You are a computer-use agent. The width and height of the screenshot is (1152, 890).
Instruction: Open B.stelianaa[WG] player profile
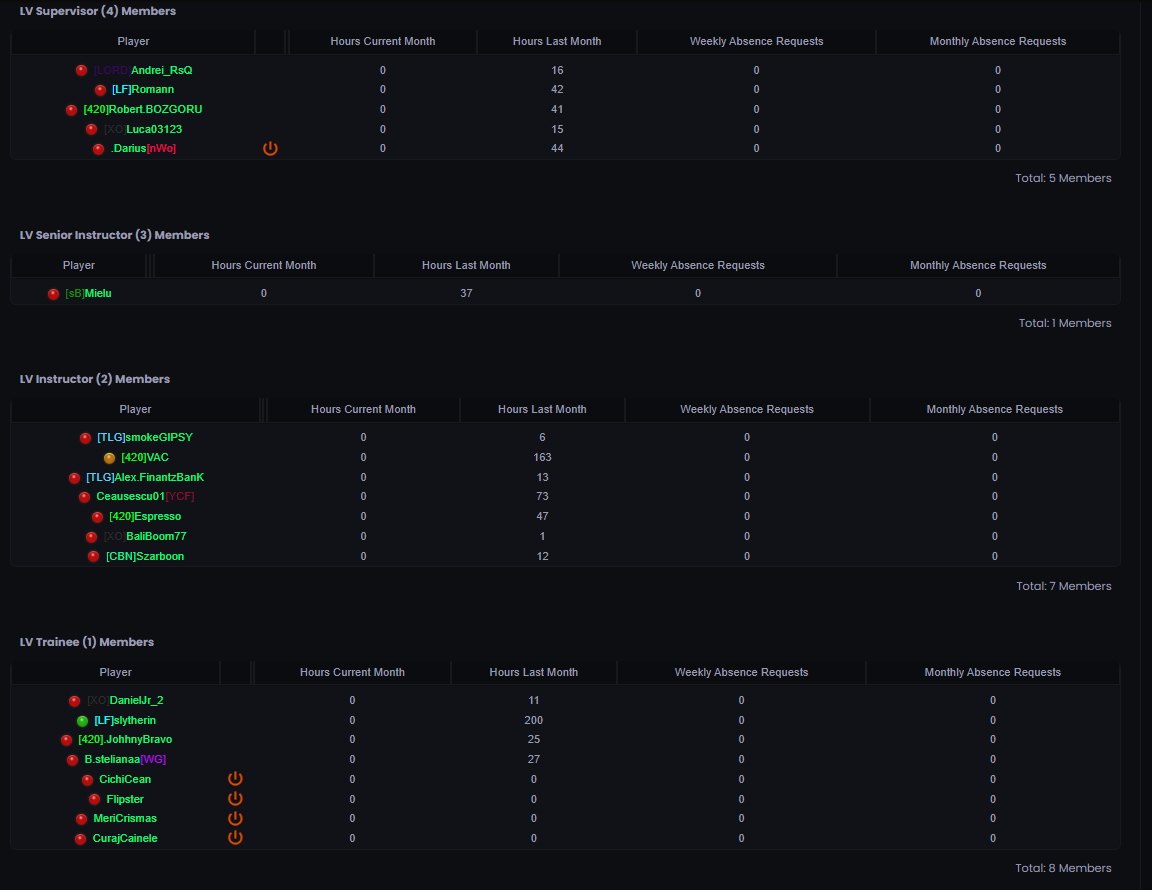click(125, 759)
